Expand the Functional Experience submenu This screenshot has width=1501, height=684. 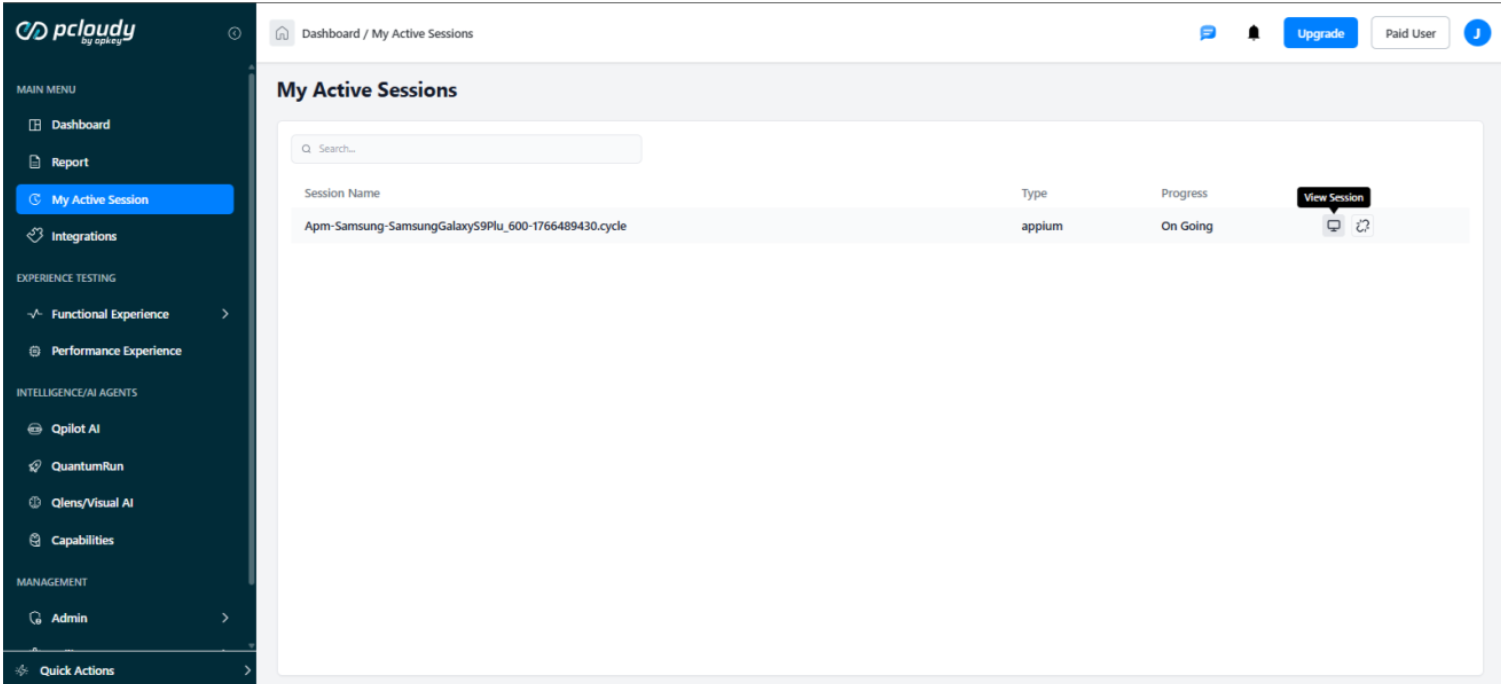tap(225, 314)
